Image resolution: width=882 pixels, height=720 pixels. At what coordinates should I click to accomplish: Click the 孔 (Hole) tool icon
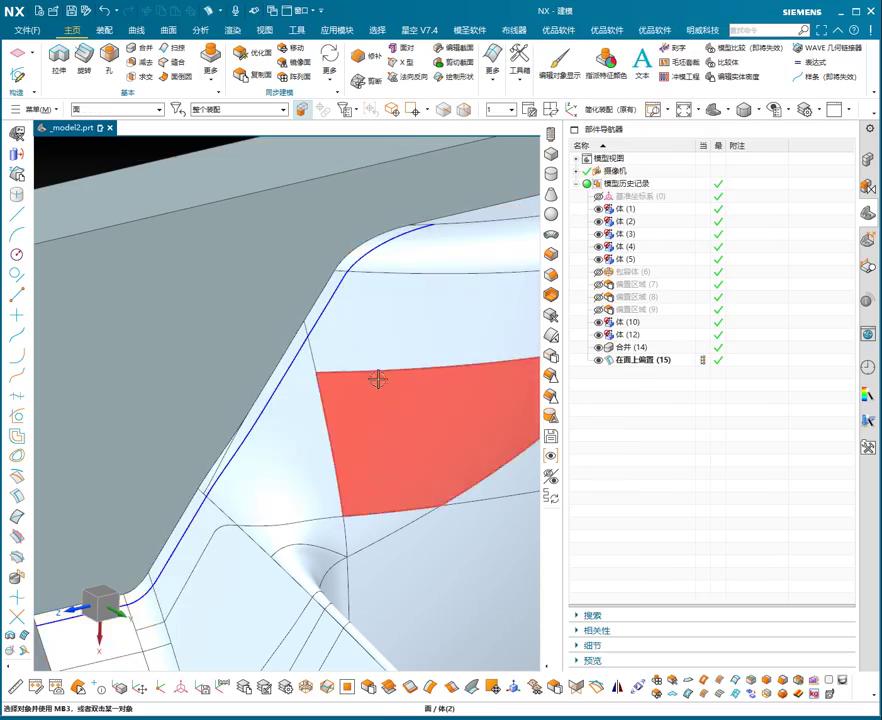coord(109,54)
